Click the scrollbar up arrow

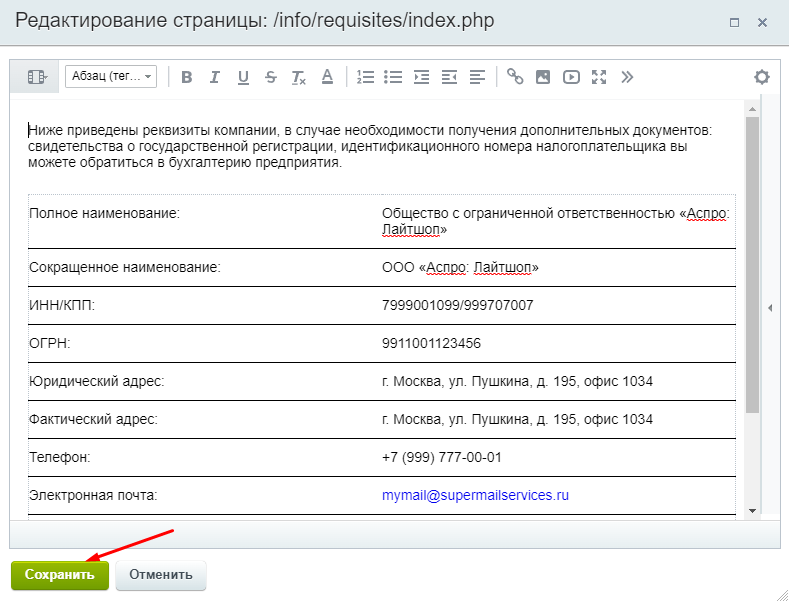pyautogui.click(x=752, y=109)
